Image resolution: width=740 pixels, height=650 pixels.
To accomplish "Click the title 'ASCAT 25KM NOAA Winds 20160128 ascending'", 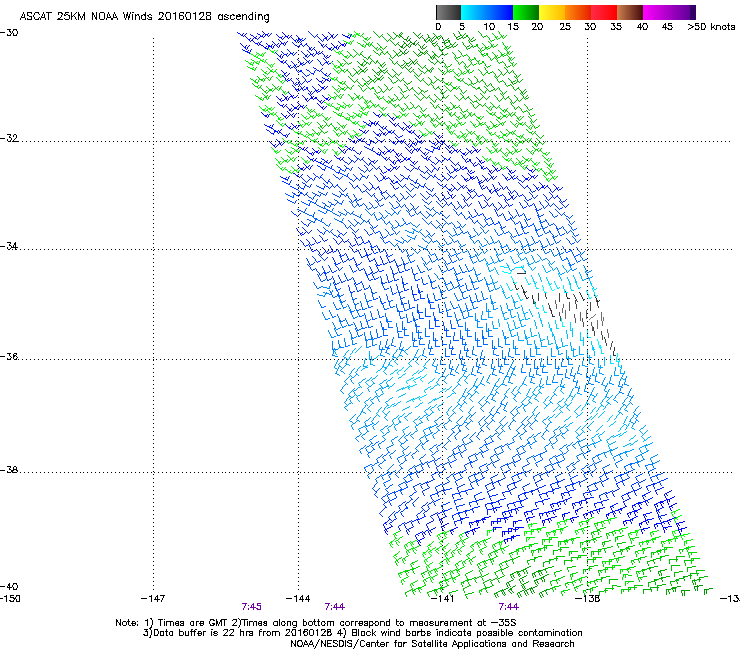I will point(144,17).
